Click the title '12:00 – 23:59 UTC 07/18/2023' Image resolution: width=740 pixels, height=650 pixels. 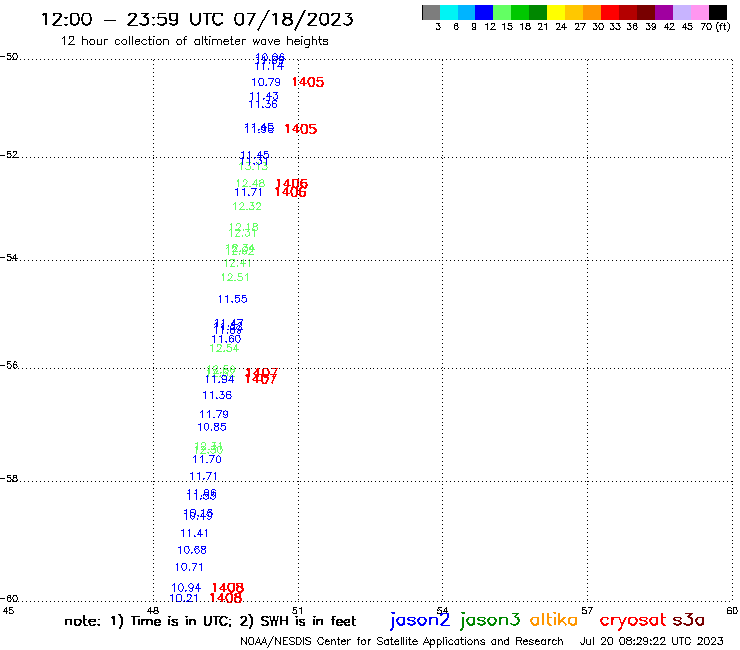(197, 19)
